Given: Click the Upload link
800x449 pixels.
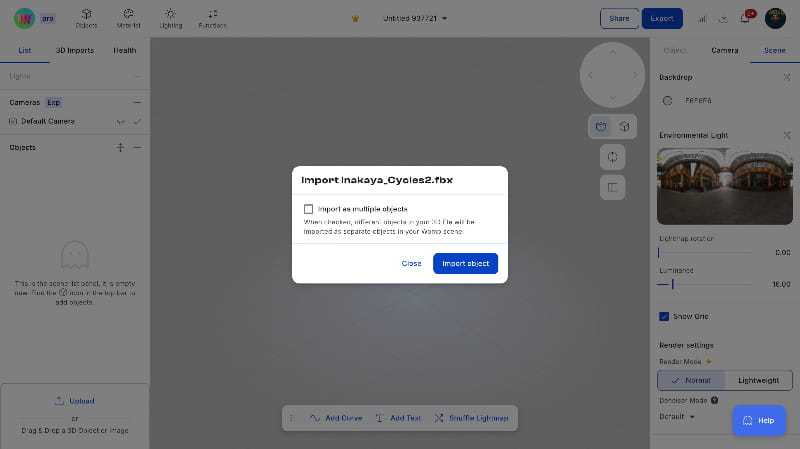Looking at the screenshot, I should point(74,401).
